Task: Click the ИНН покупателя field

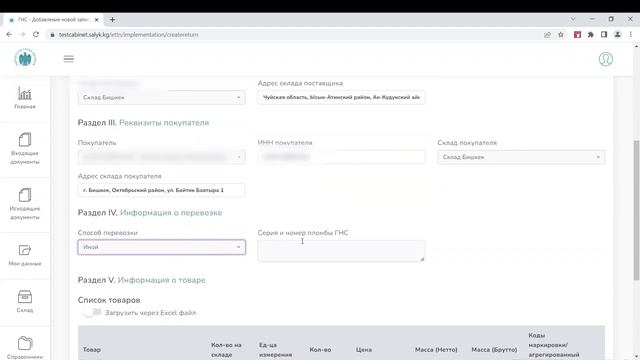Action: tap(341, 157)
